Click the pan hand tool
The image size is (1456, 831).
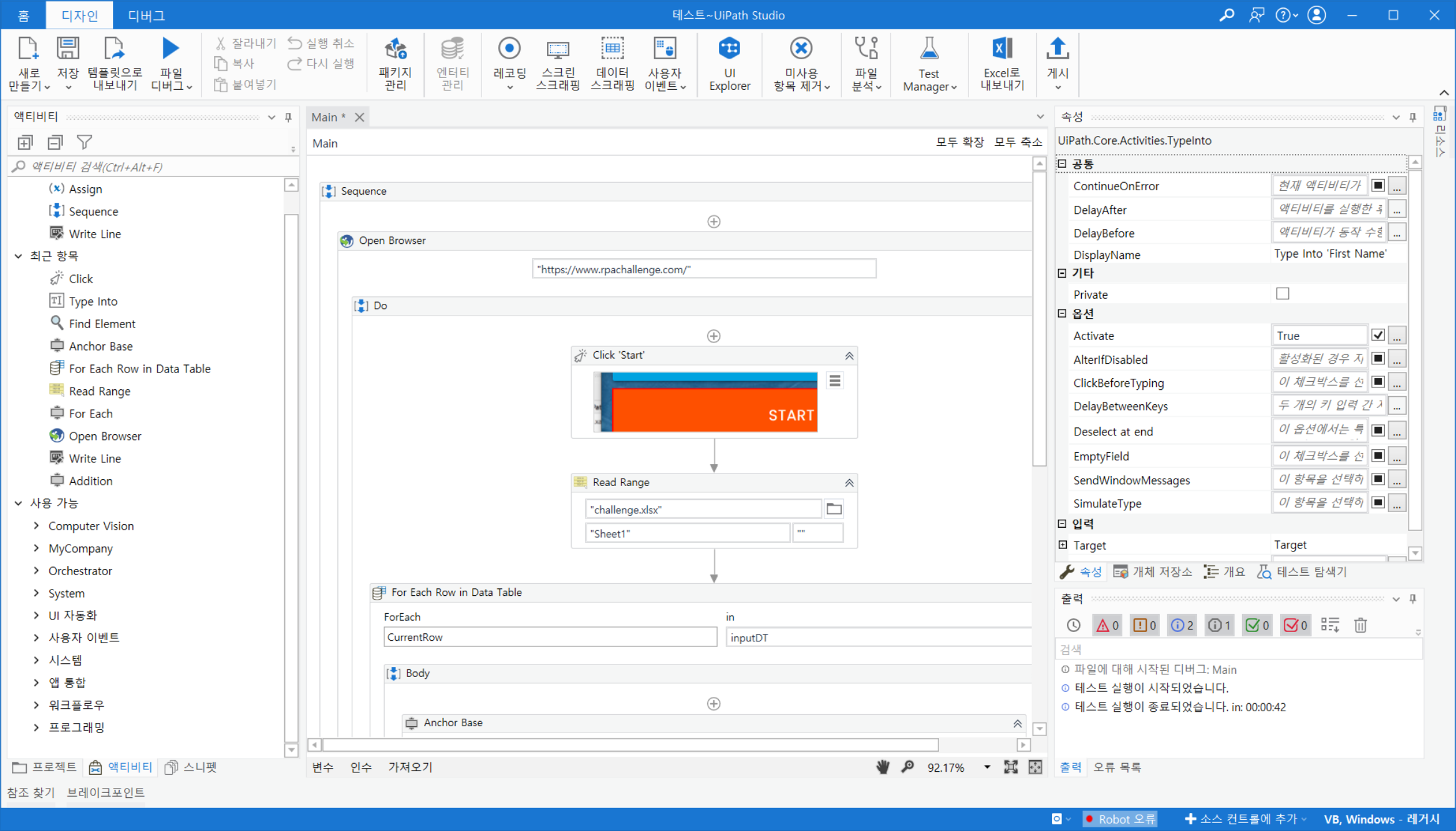pos(882,767)
